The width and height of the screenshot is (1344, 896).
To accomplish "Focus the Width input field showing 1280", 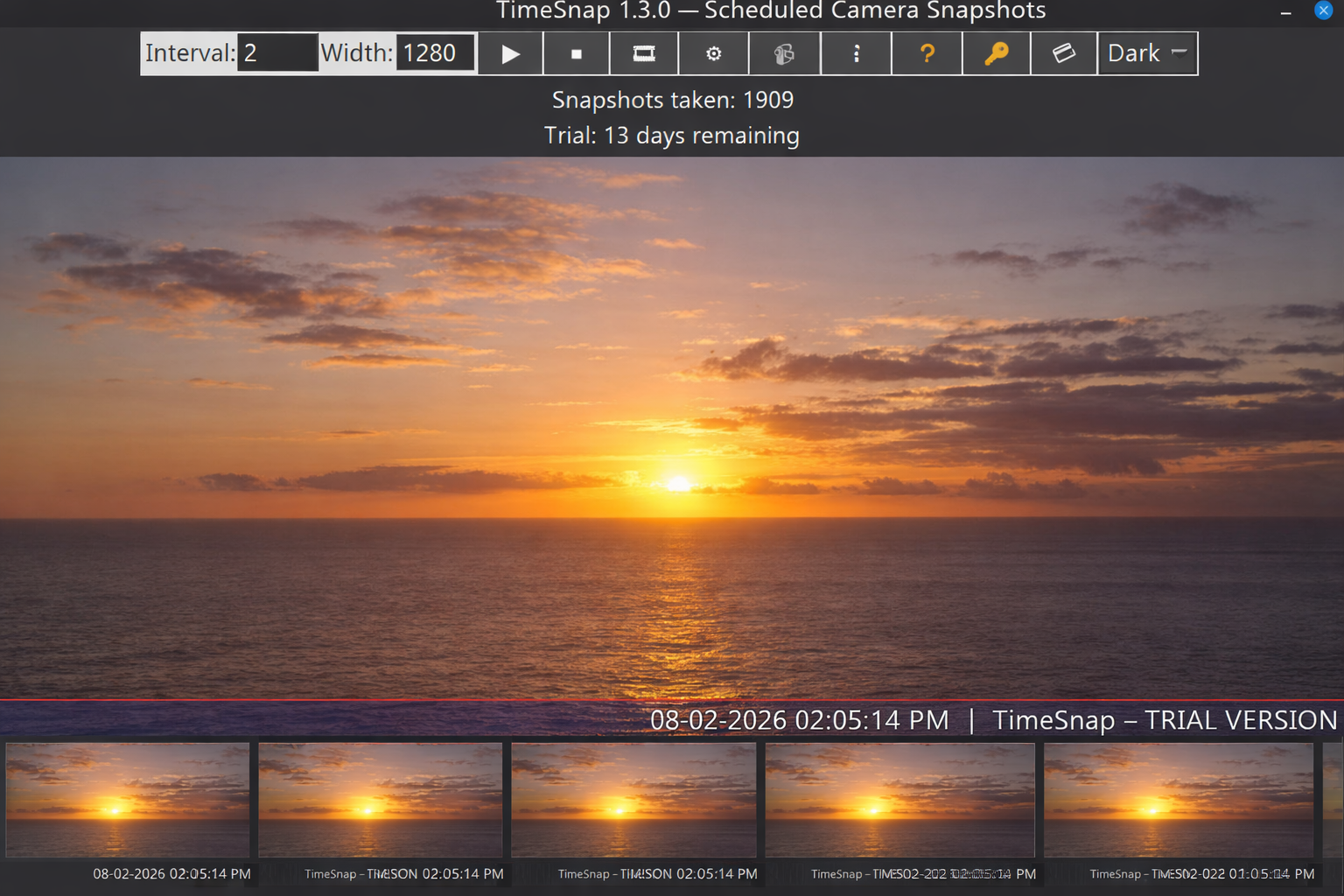I will [436, 53].
